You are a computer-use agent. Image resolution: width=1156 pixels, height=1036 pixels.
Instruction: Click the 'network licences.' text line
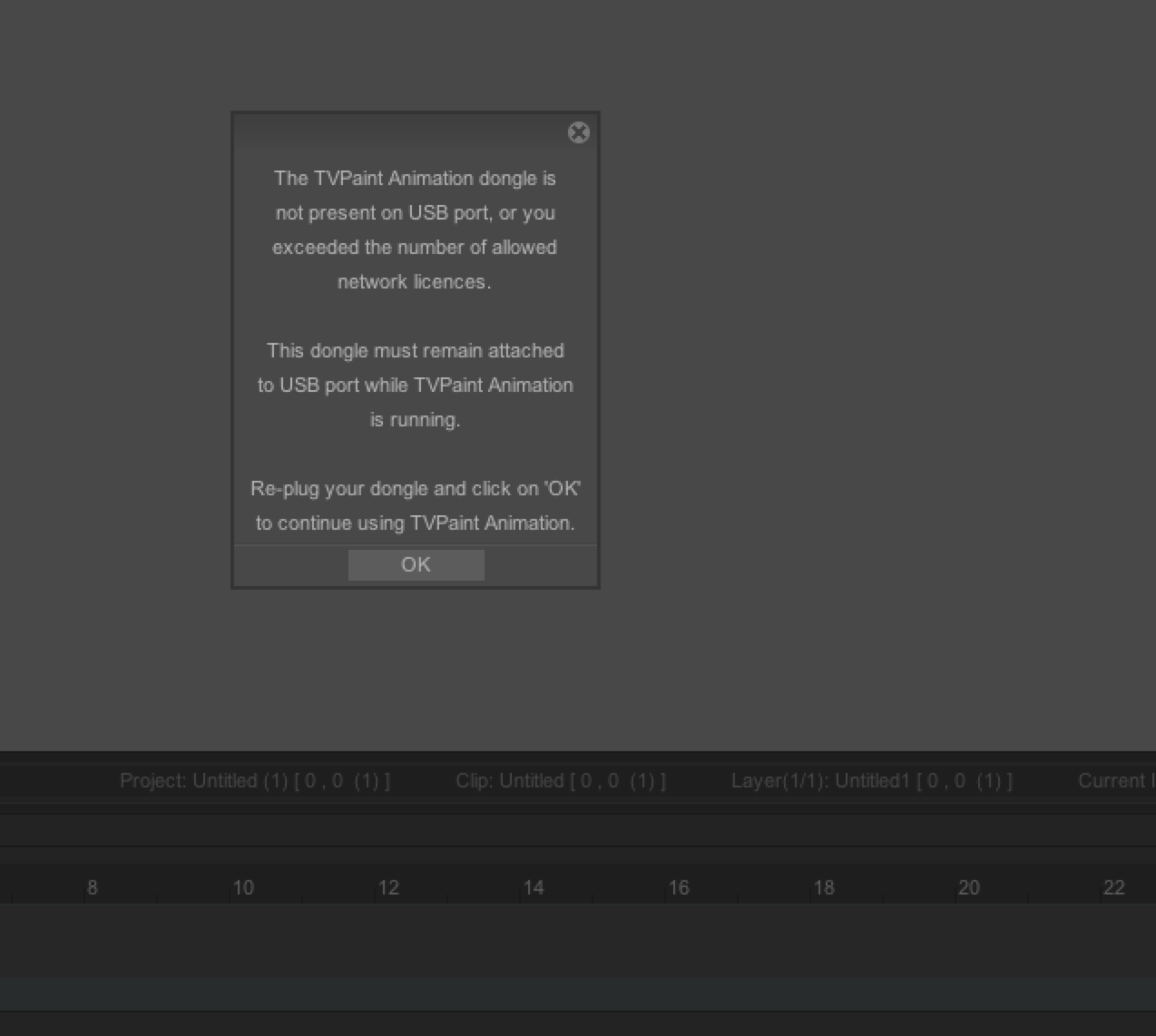(x=415, y=282)
